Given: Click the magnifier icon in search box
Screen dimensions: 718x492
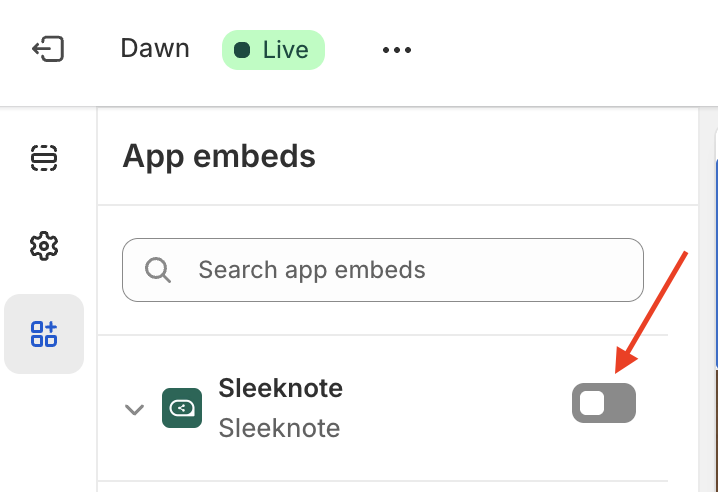Looking at the screenshot, I should click(158, 270).
